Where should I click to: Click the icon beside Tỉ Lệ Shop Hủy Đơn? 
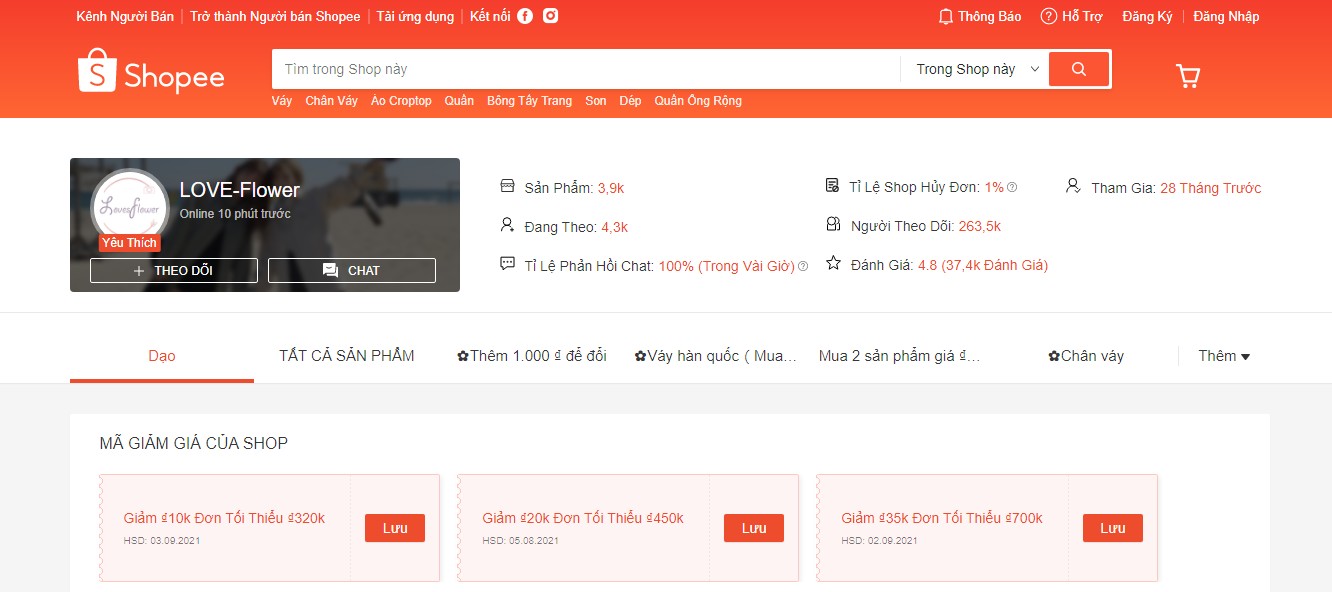832,186
